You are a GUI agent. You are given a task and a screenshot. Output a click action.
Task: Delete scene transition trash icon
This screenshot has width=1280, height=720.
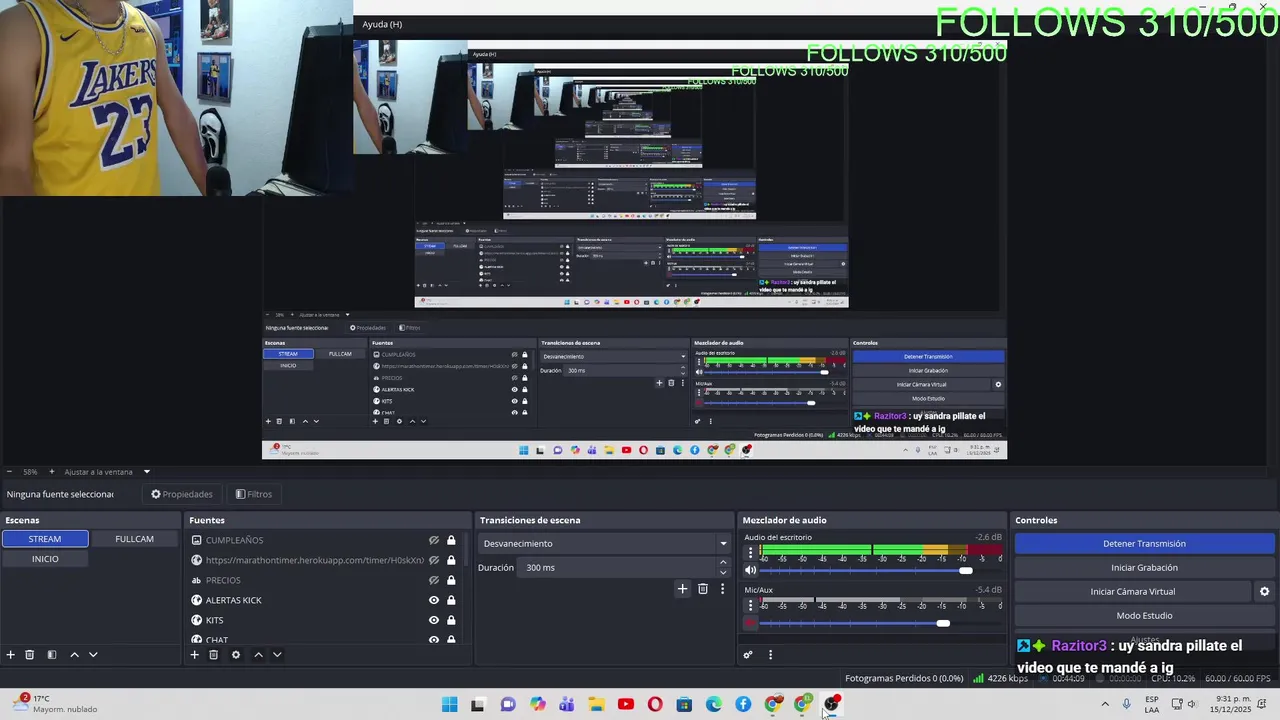[x=703, y=589]
